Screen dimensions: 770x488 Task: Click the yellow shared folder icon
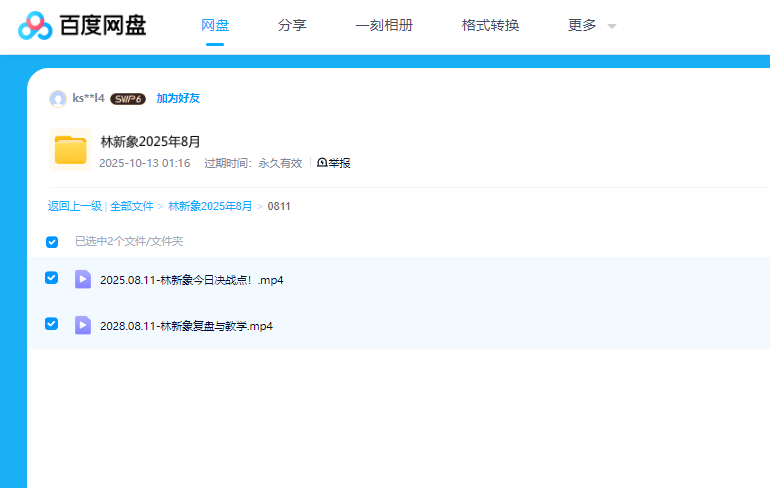[70, 150]
